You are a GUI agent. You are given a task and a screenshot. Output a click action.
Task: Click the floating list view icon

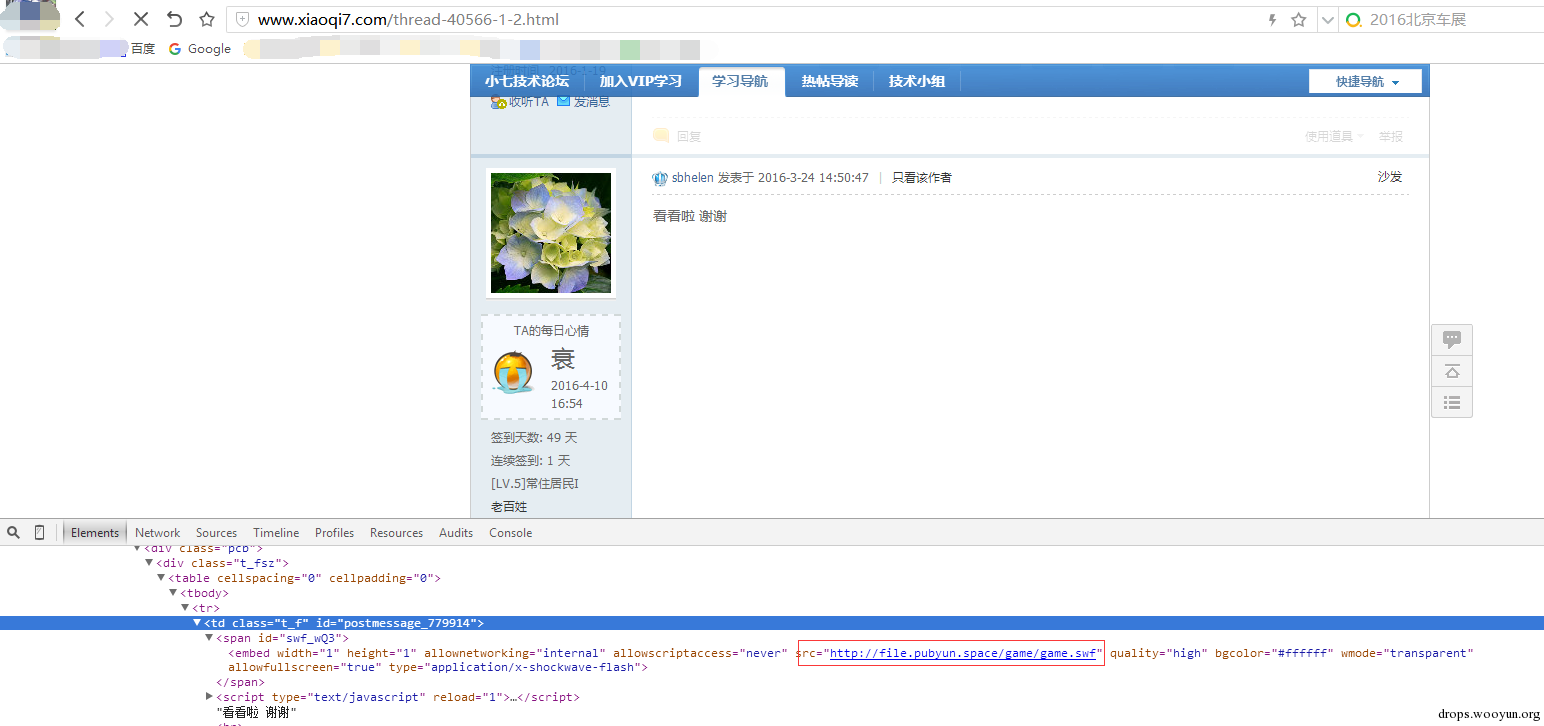point(1452,402)
